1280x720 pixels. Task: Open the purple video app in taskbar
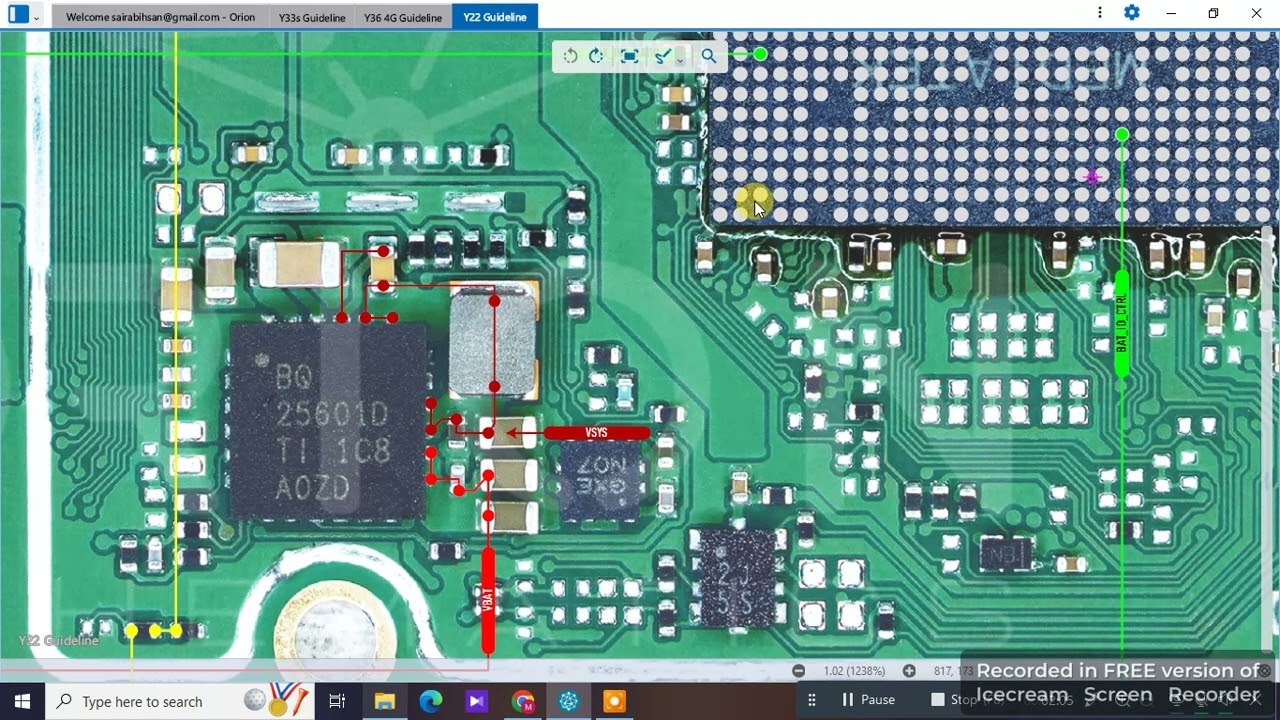point(476,701)
